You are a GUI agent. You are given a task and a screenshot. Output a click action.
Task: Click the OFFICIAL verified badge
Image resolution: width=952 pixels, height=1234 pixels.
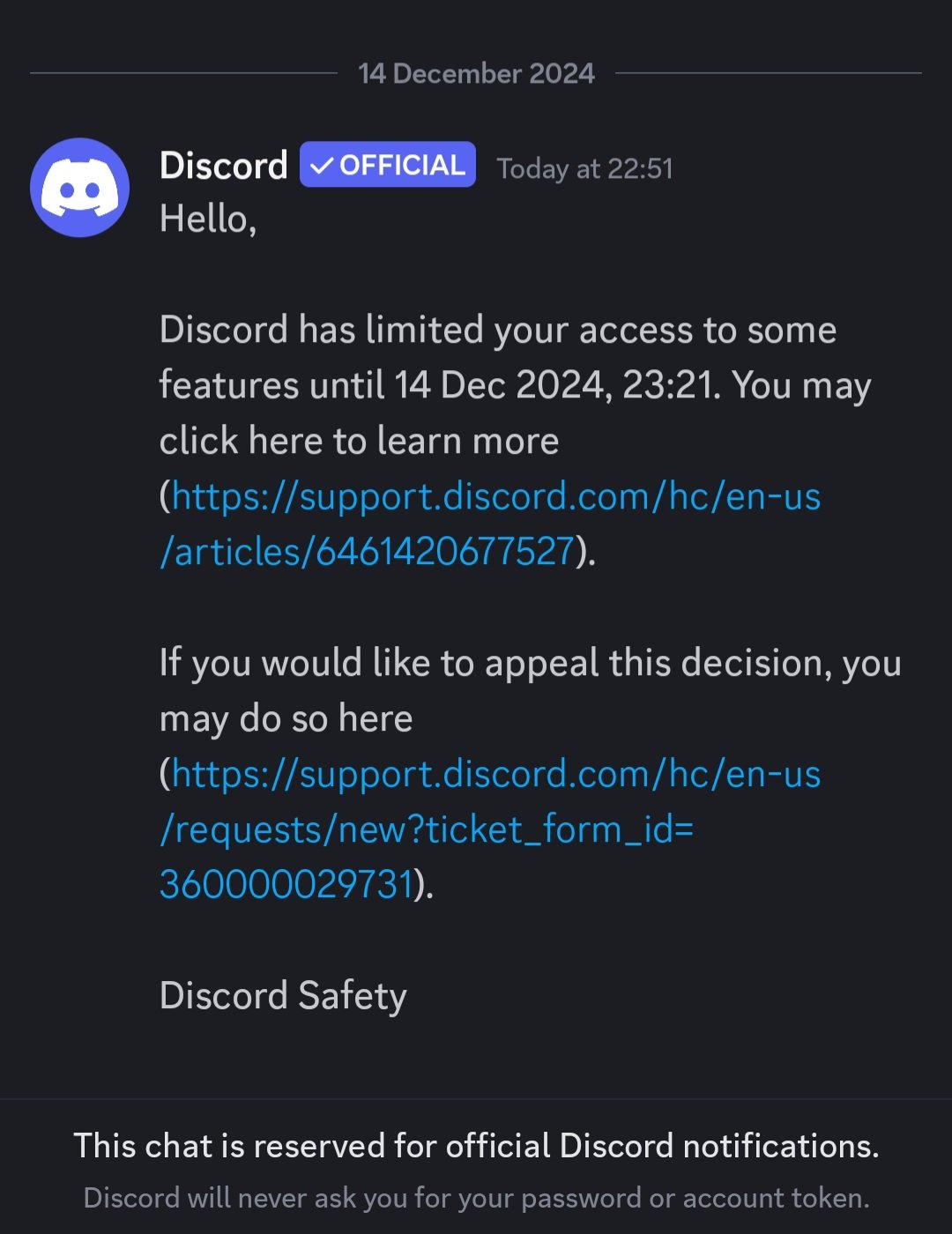coord(388,165)
